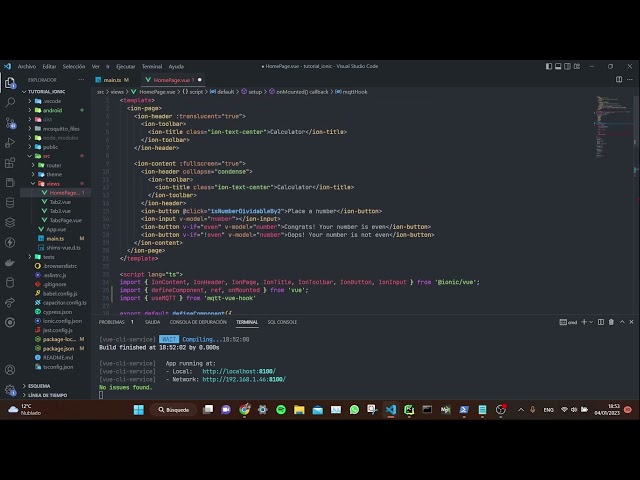Open WhatsApp from the taskbar
This screenshot has height=480, width=640.
pyautogui.click(x=354, y=409)
